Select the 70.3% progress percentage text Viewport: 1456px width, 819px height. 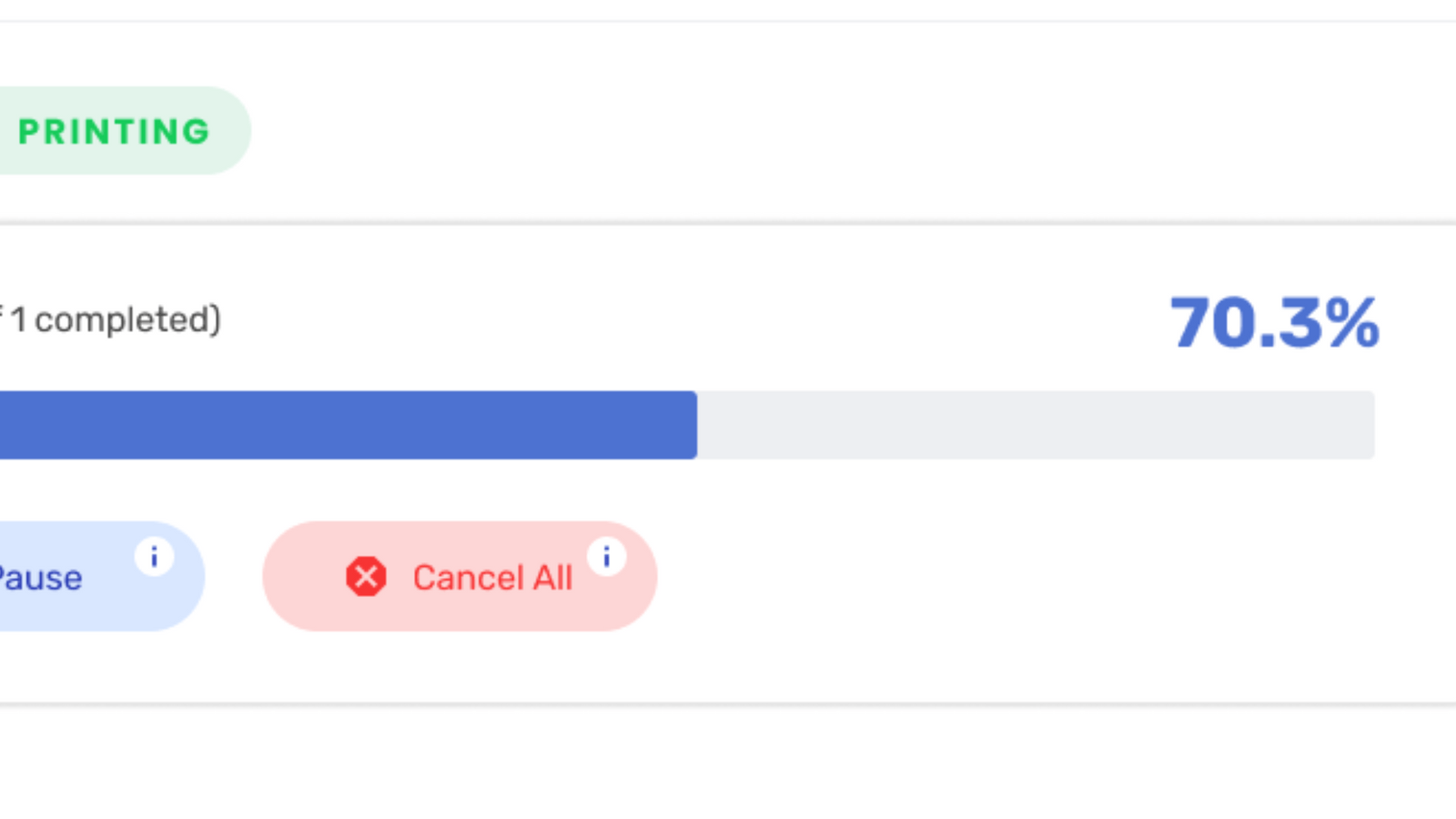pyautogui.click(x=1274, y=322)
